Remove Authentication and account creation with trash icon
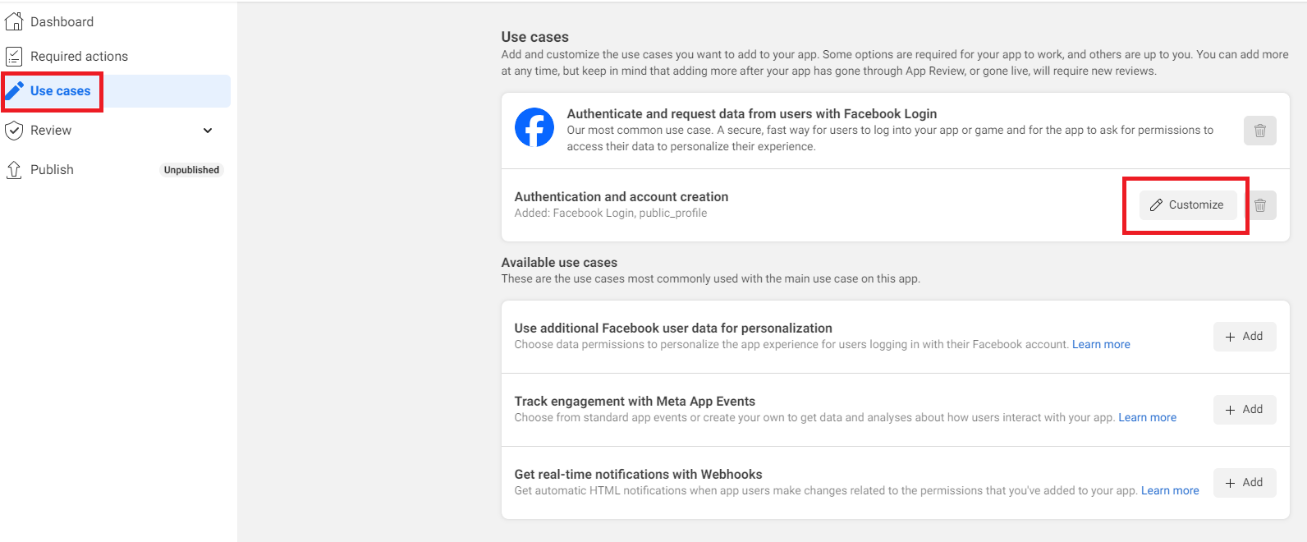Screen dimensions: 1307x542 tap(1260, 205)
